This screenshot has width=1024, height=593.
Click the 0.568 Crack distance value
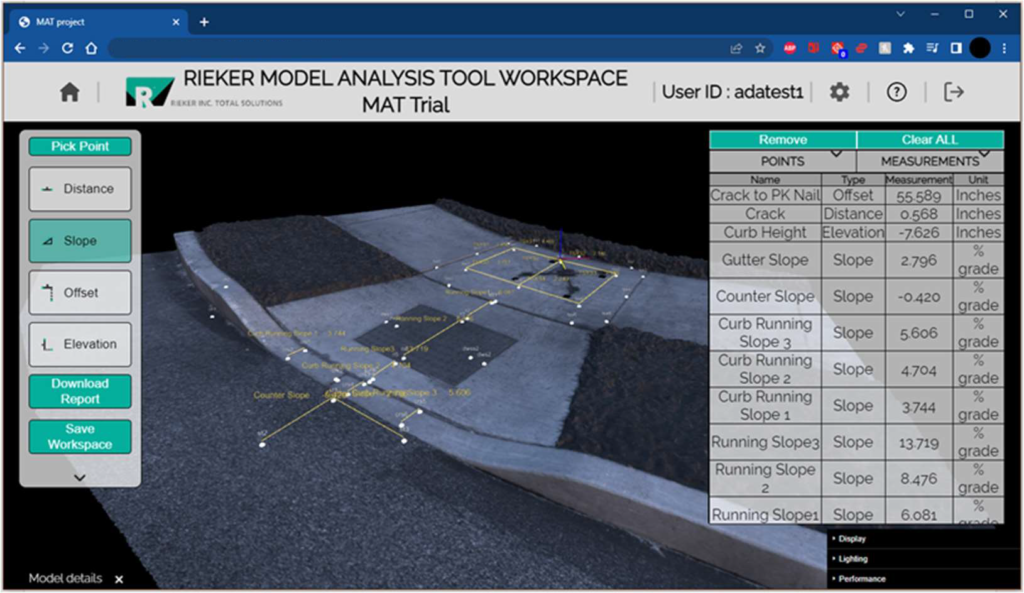[x=919, y=214]
